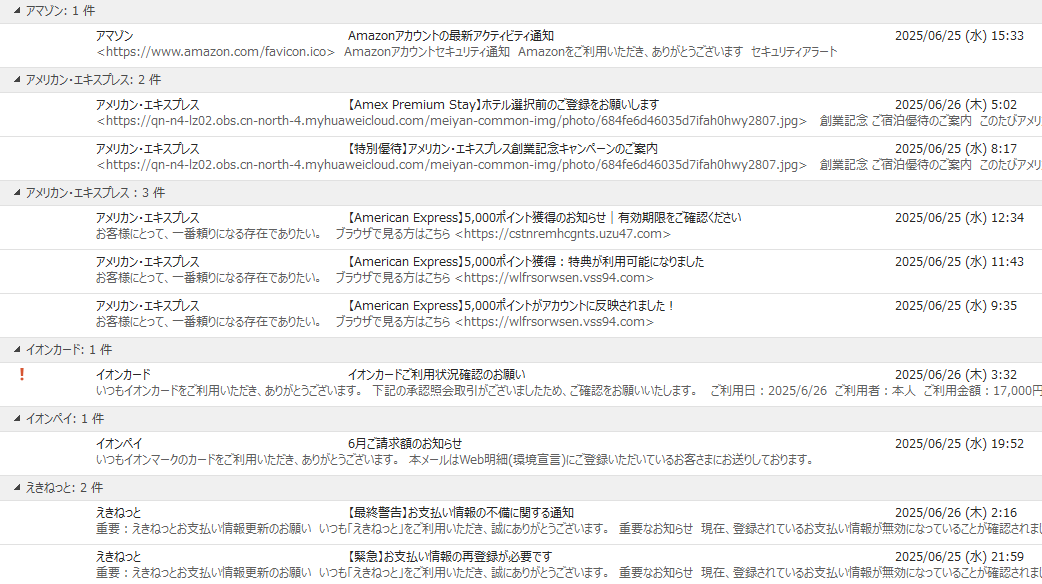Open mail '【特別優待】アメリカン・エキスプレス創業記念キャンペーンのご案内'
The image size is (1042, 584).
(x=502, y=149)
